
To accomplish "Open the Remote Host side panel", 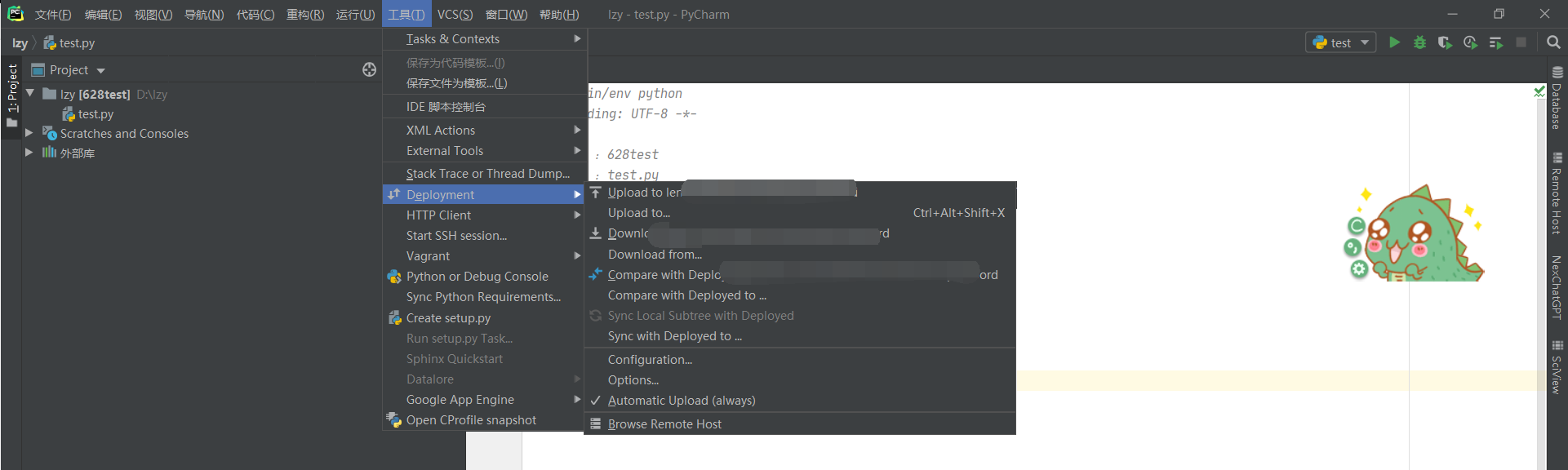I will click(1557, 194).
